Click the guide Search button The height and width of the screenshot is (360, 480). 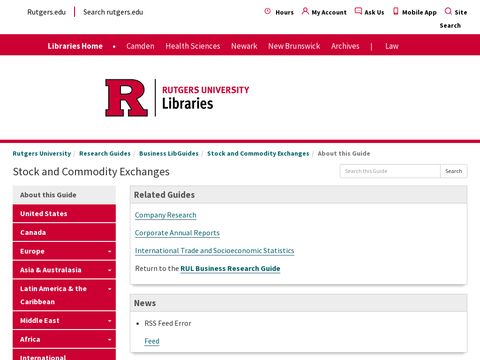click(x=454, y=171)
